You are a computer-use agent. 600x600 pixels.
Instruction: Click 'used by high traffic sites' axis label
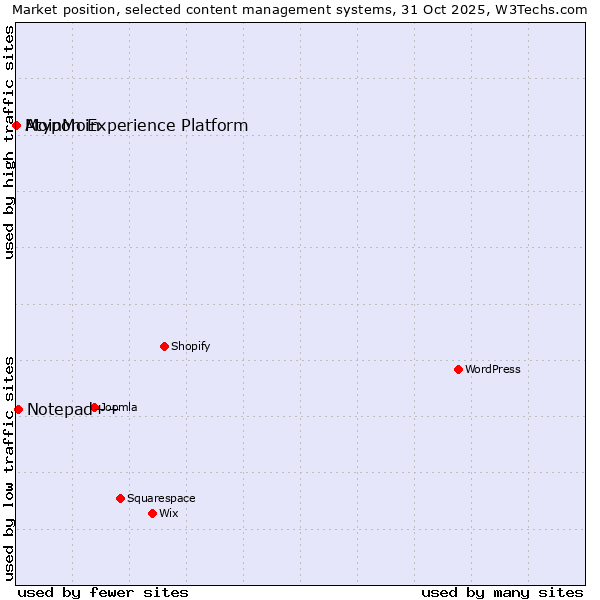click(9, 142)
